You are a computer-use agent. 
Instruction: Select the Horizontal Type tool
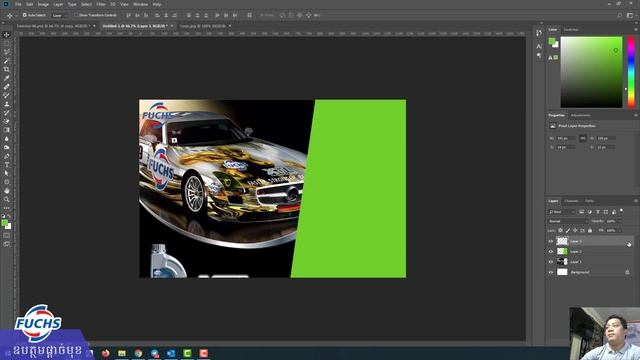7,164
